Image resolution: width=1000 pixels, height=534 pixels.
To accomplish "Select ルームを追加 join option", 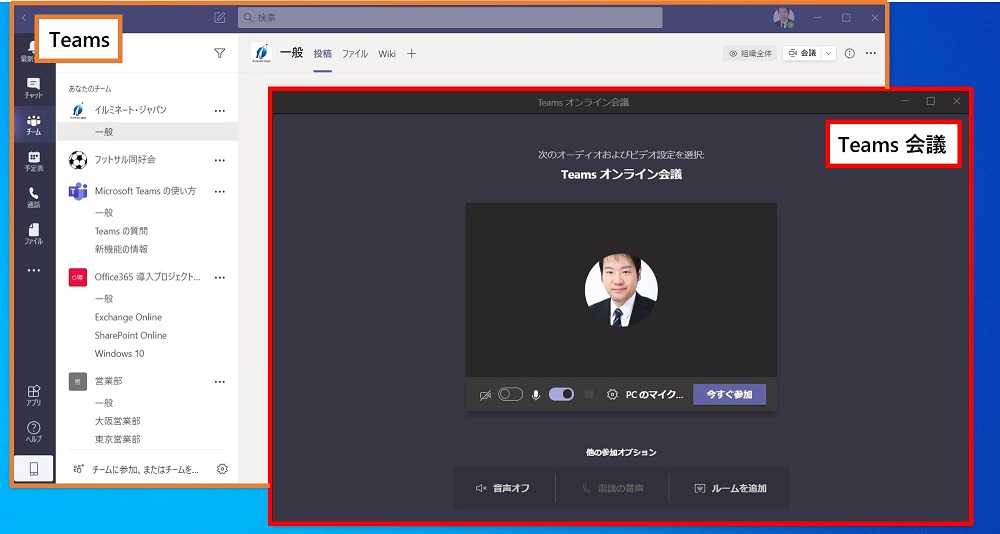I will [x=730, y=488].
